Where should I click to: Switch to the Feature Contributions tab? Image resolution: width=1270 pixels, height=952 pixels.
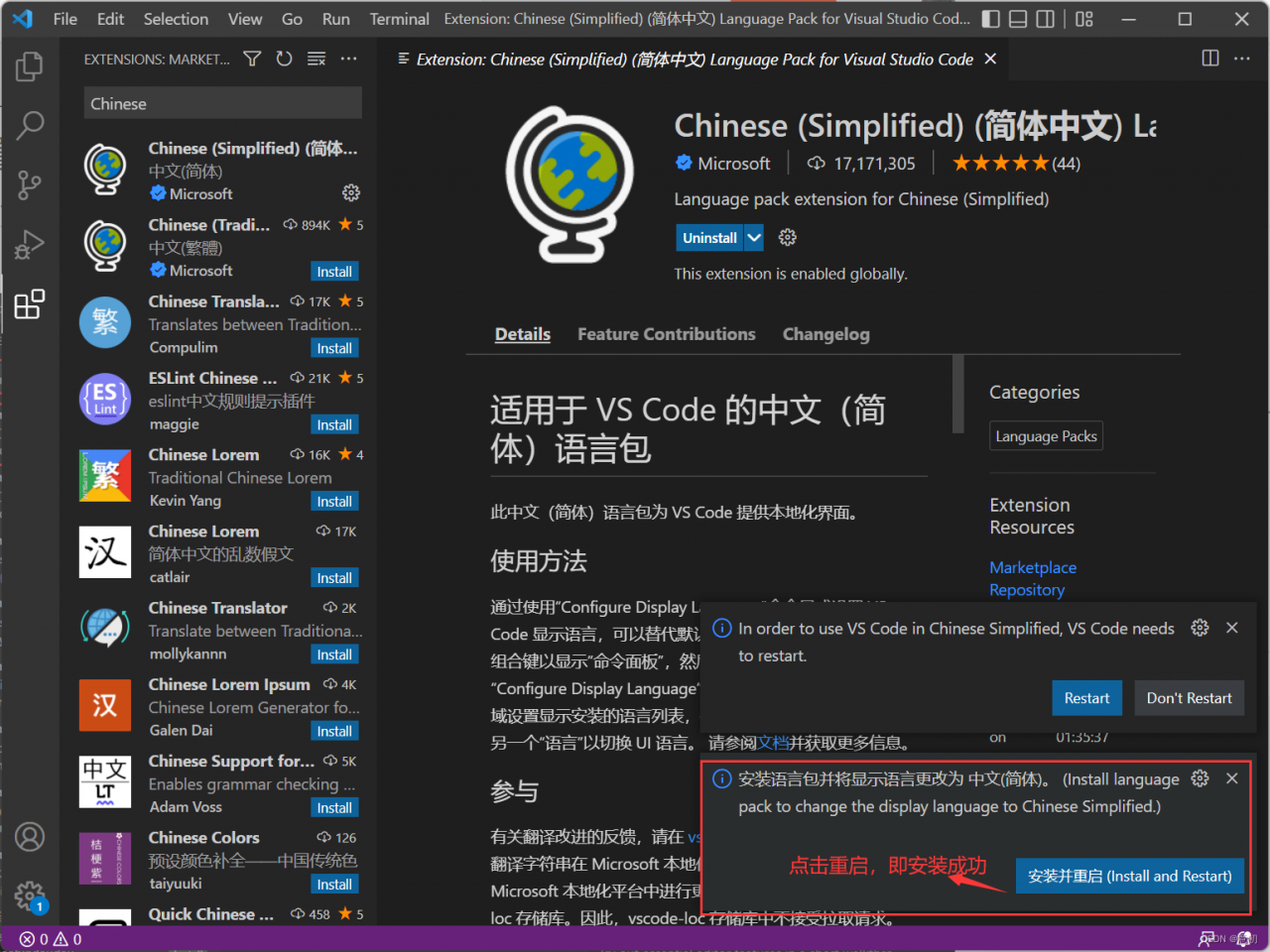667,334
